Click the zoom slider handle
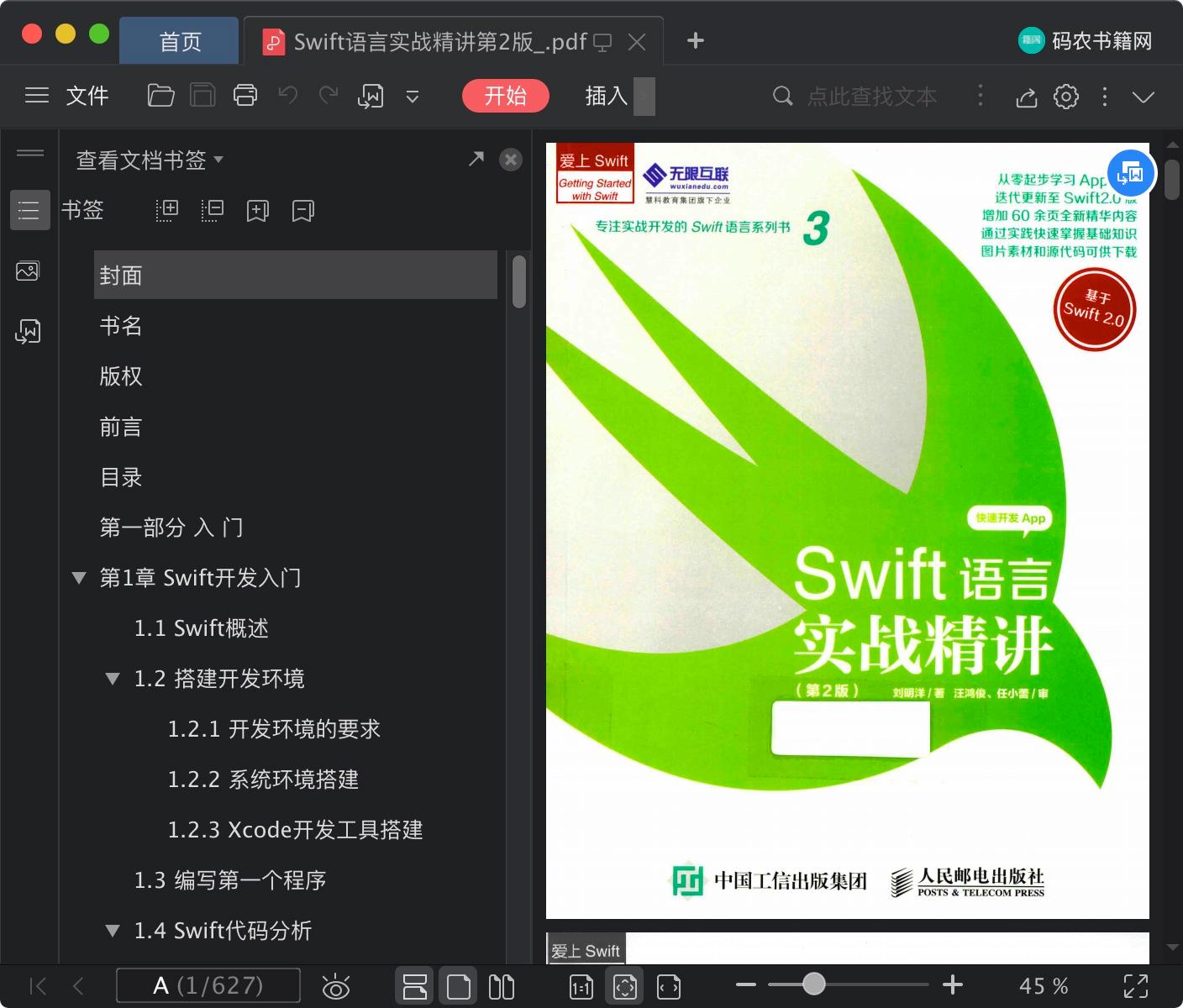This screenshot has width=1183, height=1008. (813, 984)
